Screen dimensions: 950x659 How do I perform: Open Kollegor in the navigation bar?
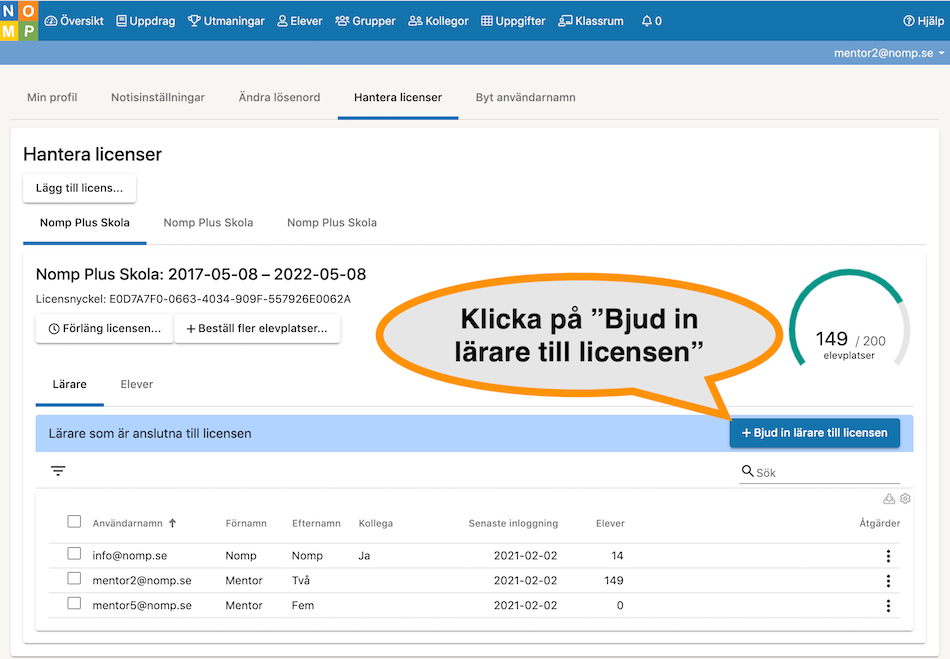pyautogui.click(x=439, y=21)
